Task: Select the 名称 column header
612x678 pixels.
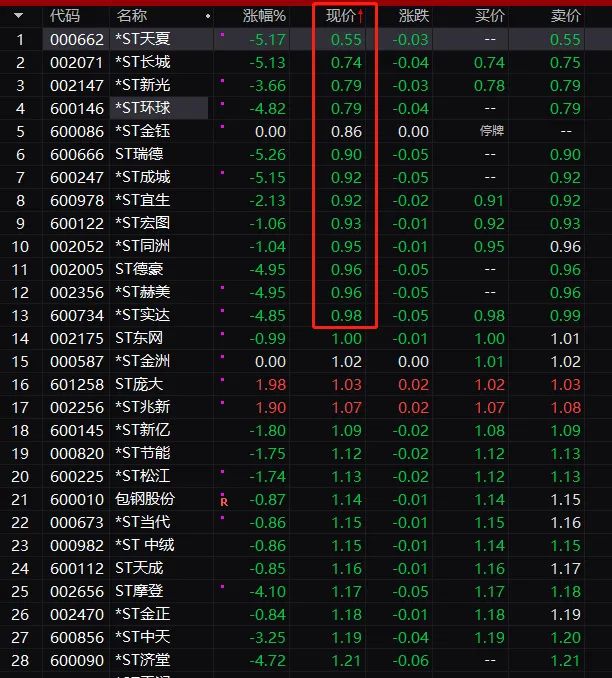Action: click(x=131, y=17)
